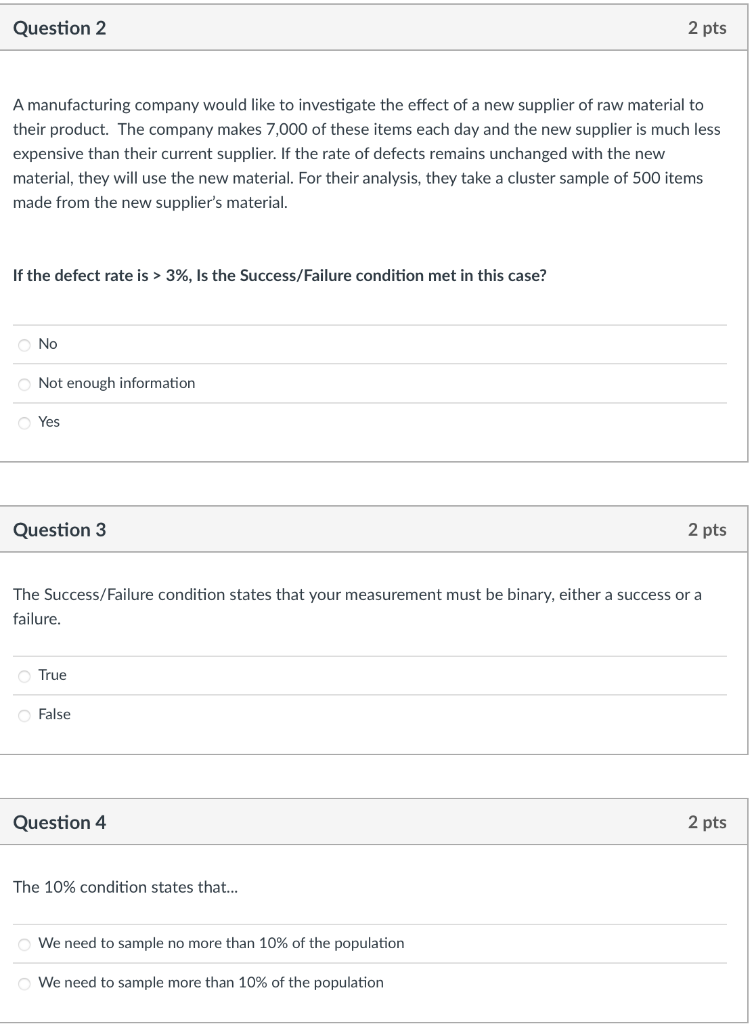
Task: Choose the "Not enough information" radio button
Action: tap(24, 384)
